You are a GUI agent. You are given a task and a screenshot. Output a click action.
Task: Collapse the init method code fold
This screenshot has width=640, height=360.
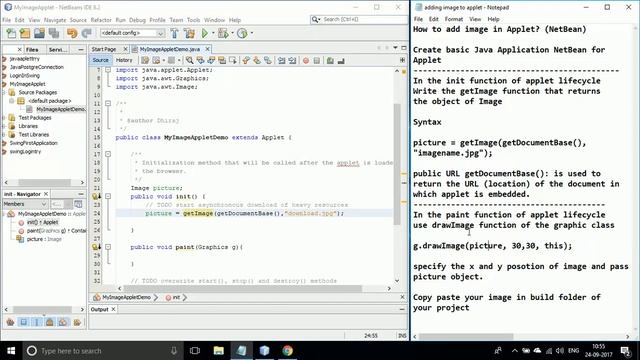[108, 196]
